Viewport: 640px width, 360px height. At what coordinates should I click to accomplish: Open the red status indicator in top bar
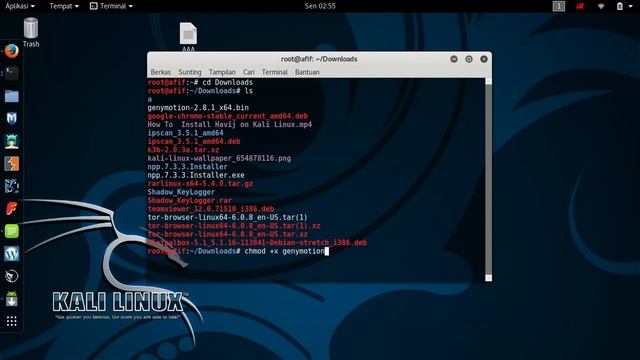(580, 6)
